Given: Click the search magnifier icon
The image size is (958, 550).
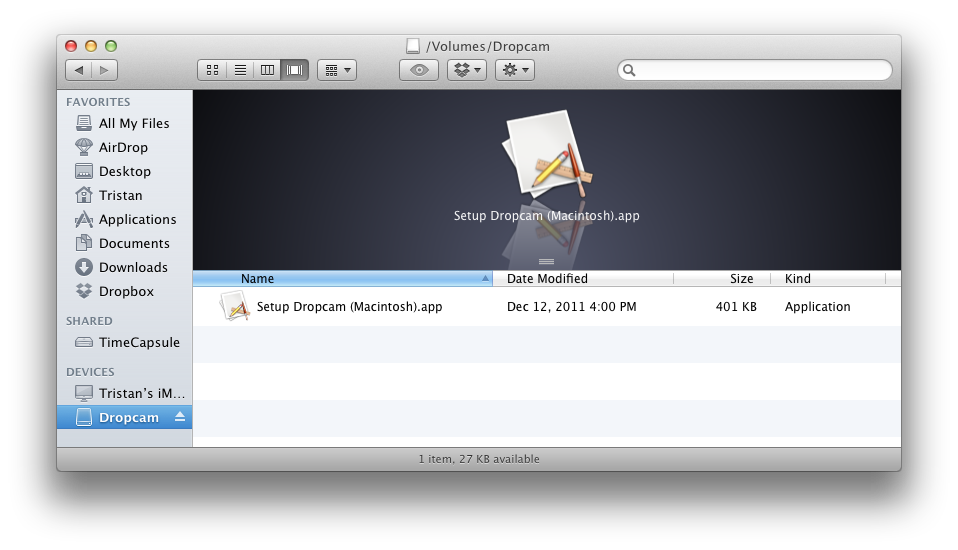Looking at the screenshot, I should pos(629,70).
